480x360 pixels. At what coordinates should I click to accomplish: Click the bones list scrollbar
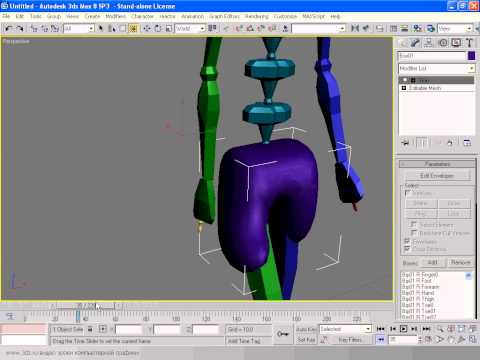469,295
